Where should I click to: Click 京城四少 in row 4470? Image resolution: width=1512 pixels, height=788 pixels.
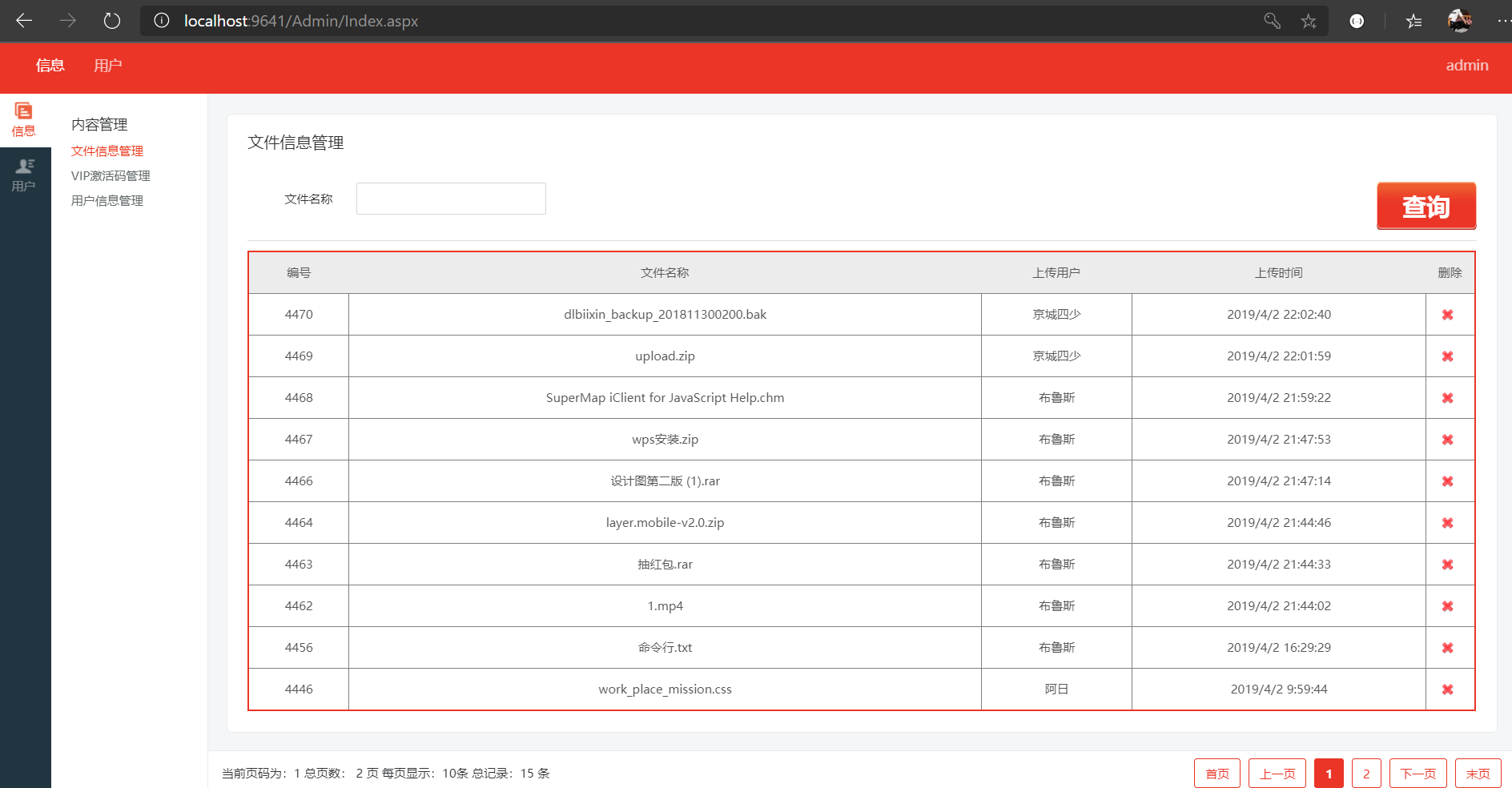(1056, 315)
